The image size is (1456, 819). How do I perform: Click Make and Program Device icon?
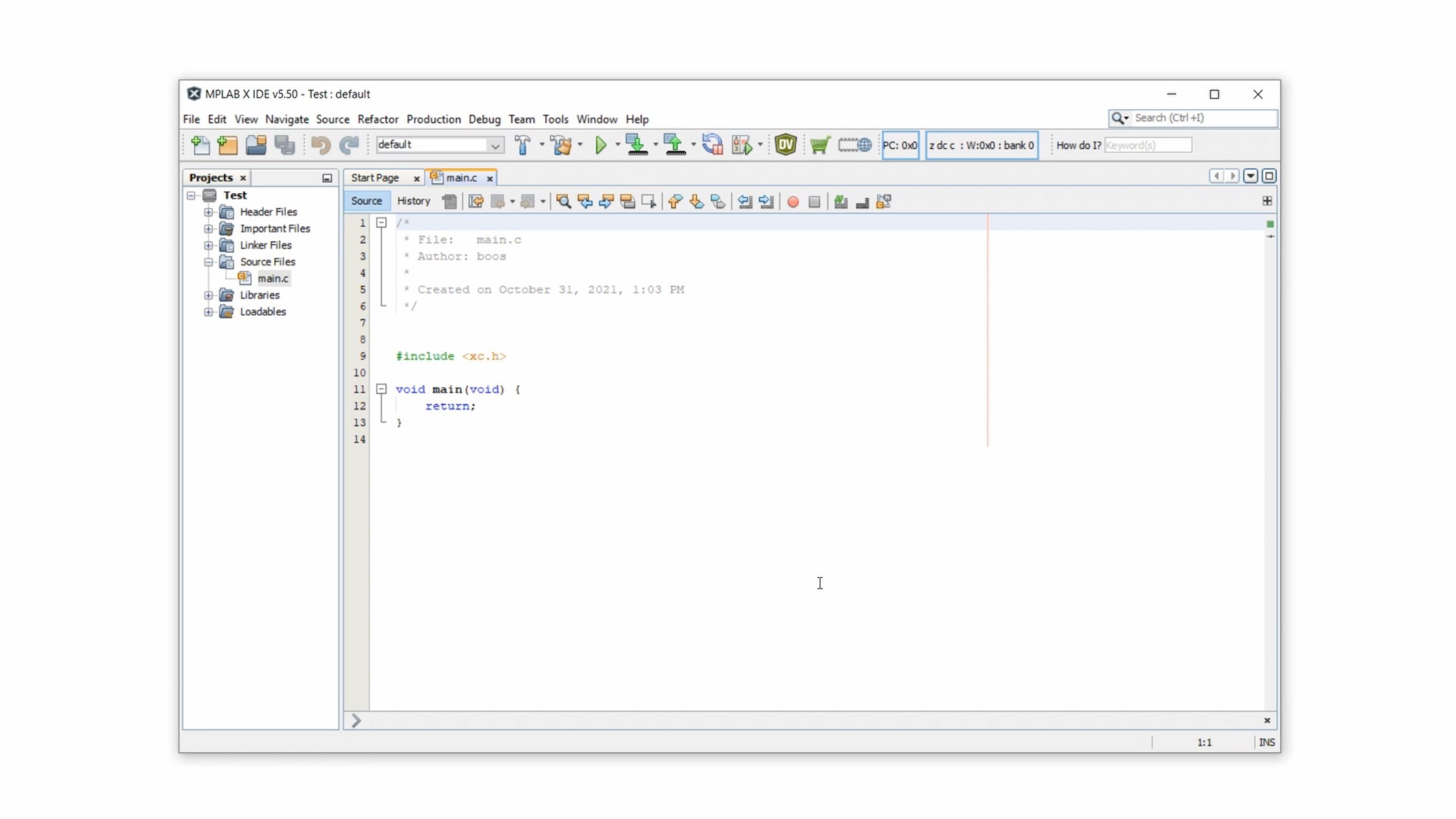(636, 145)
